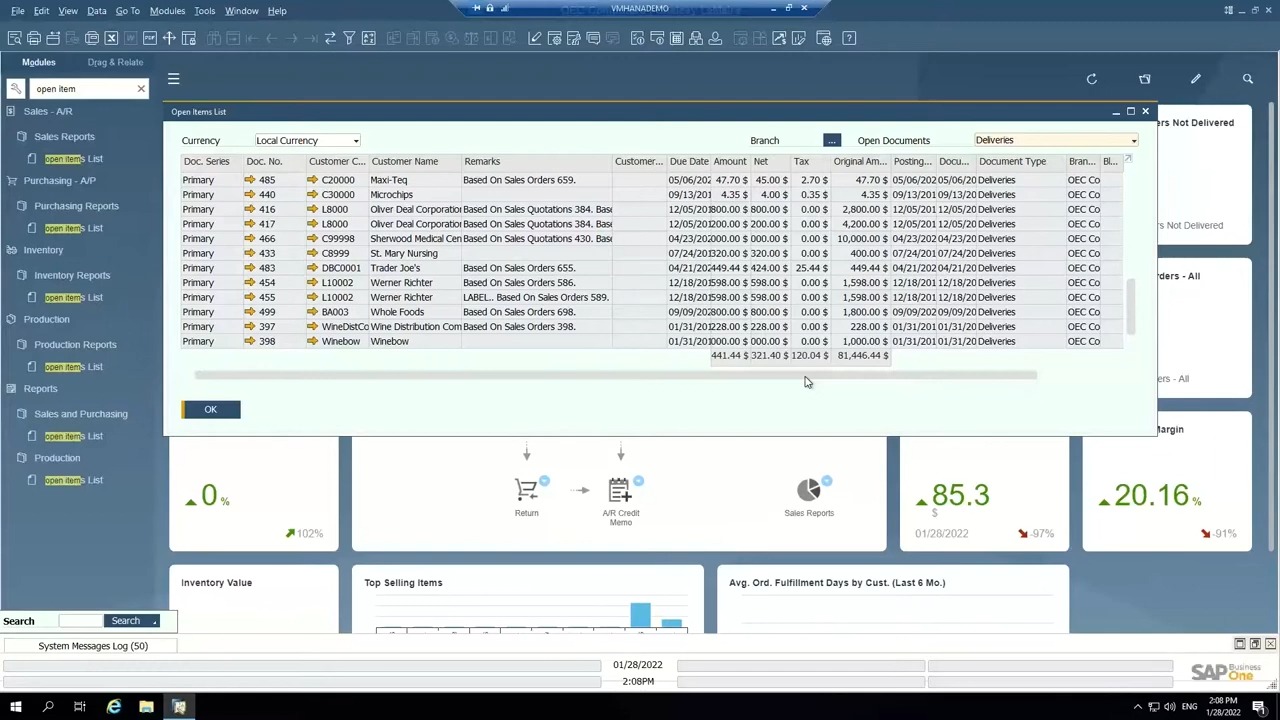Switch to the Drag & Relate tab
The image size is (1280, 720).
[115, 62]
